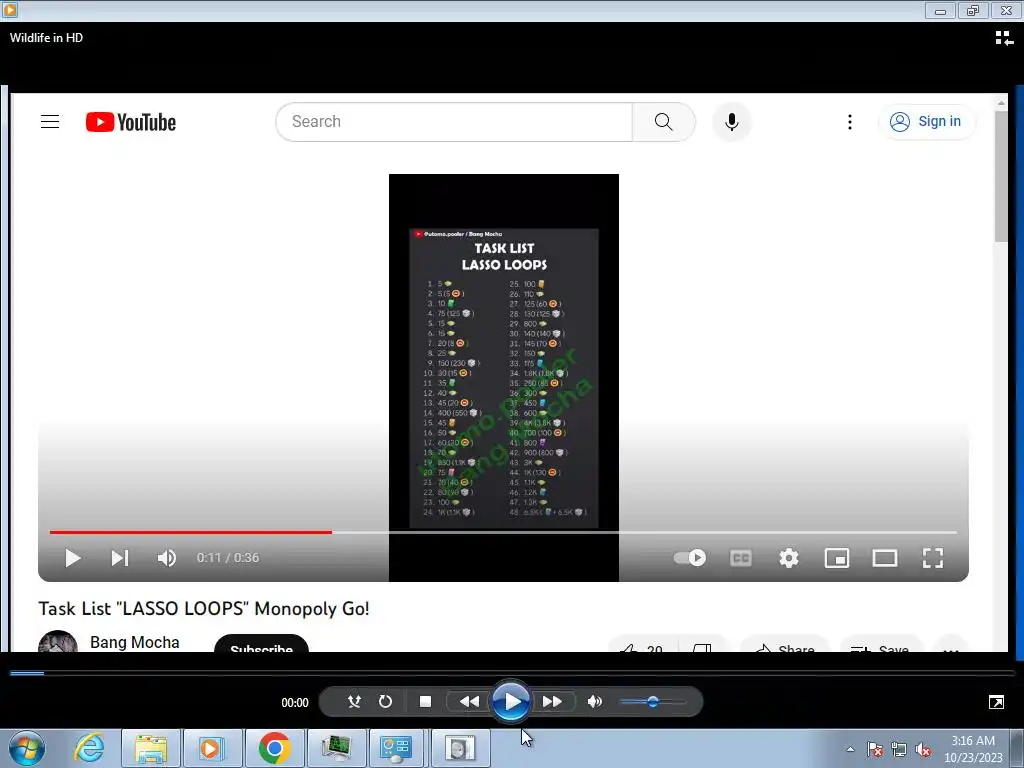This screenshot has width=1024, height=768.
Task: Enable YouTube miniplayer
Action: [x=837, y=558]
